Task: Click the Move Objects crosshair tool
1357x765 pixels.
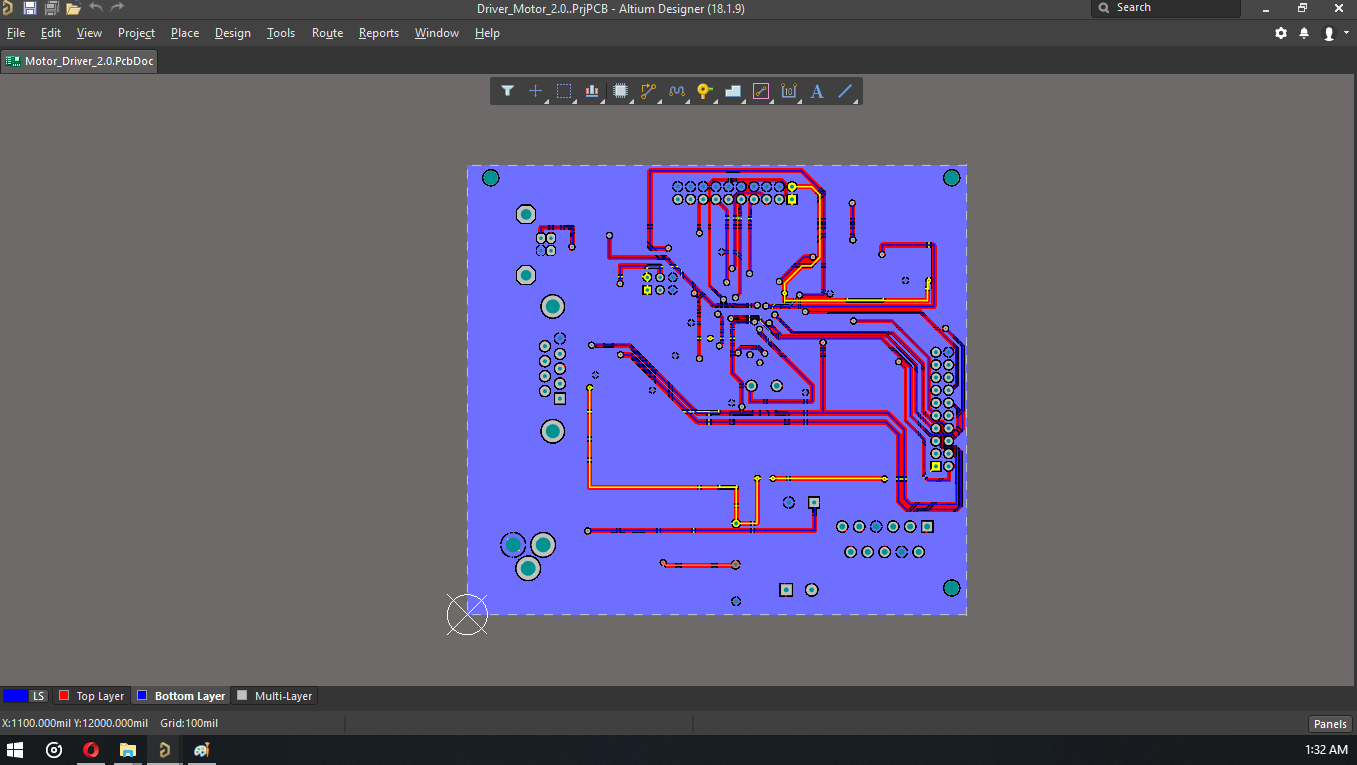Action: 536,91
